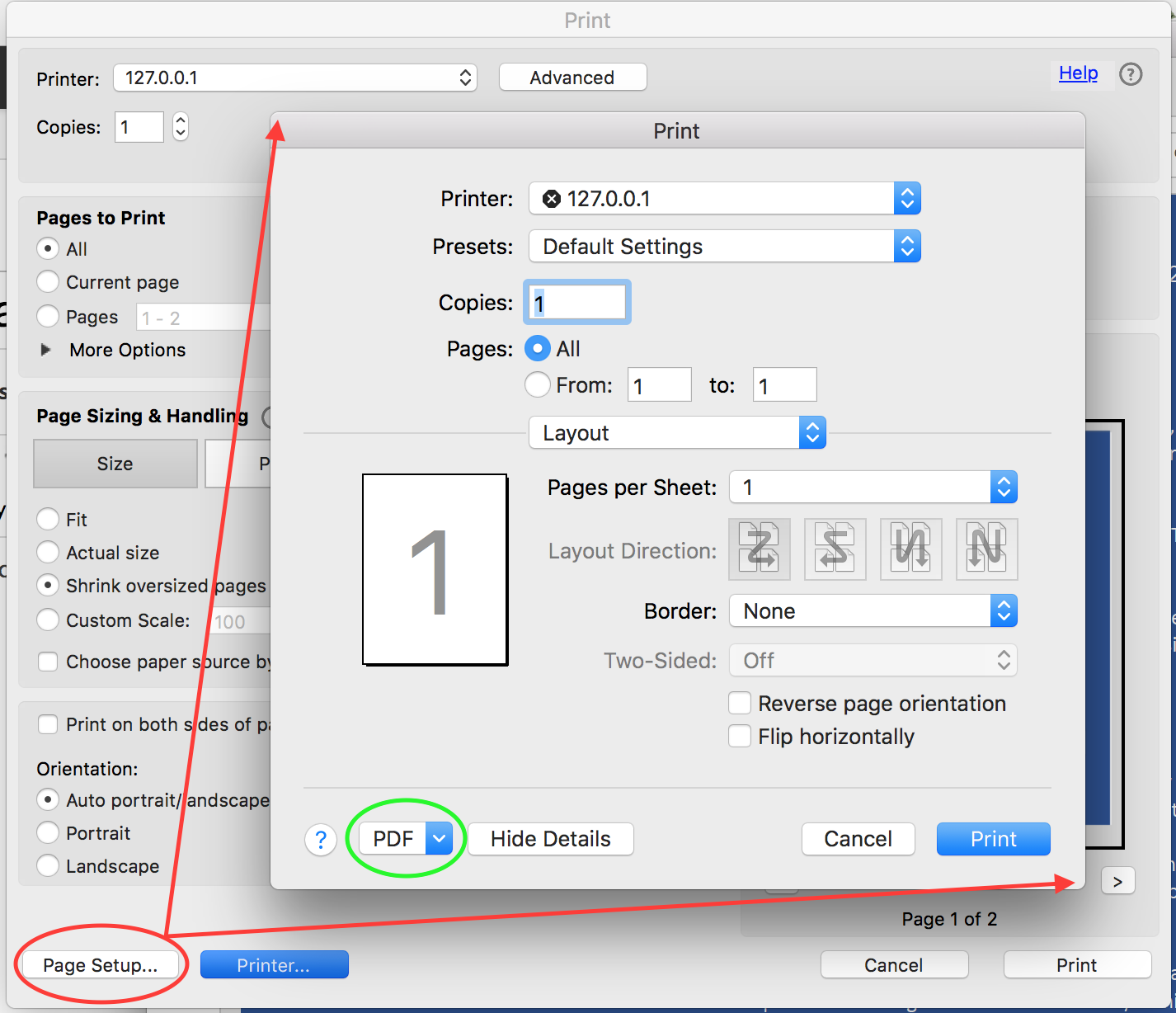Select the Z-shaped layout direction icon

[x=760, y=549]
